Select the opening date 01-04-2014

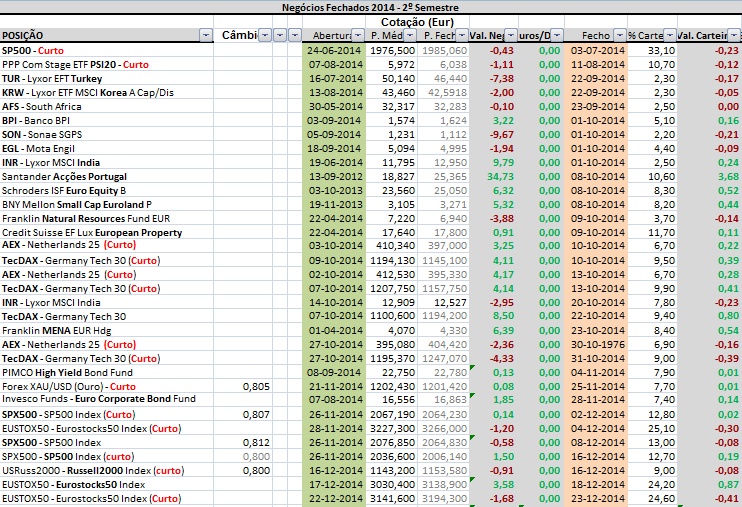coord(334,330)
